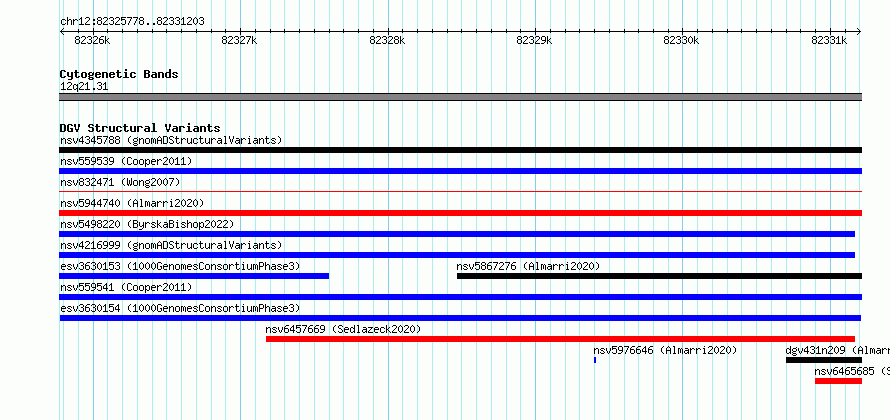Click the gray 12q21.31 cytogenetic band bar
Viewport: 890px width, 420px height.
click(460, 97)
